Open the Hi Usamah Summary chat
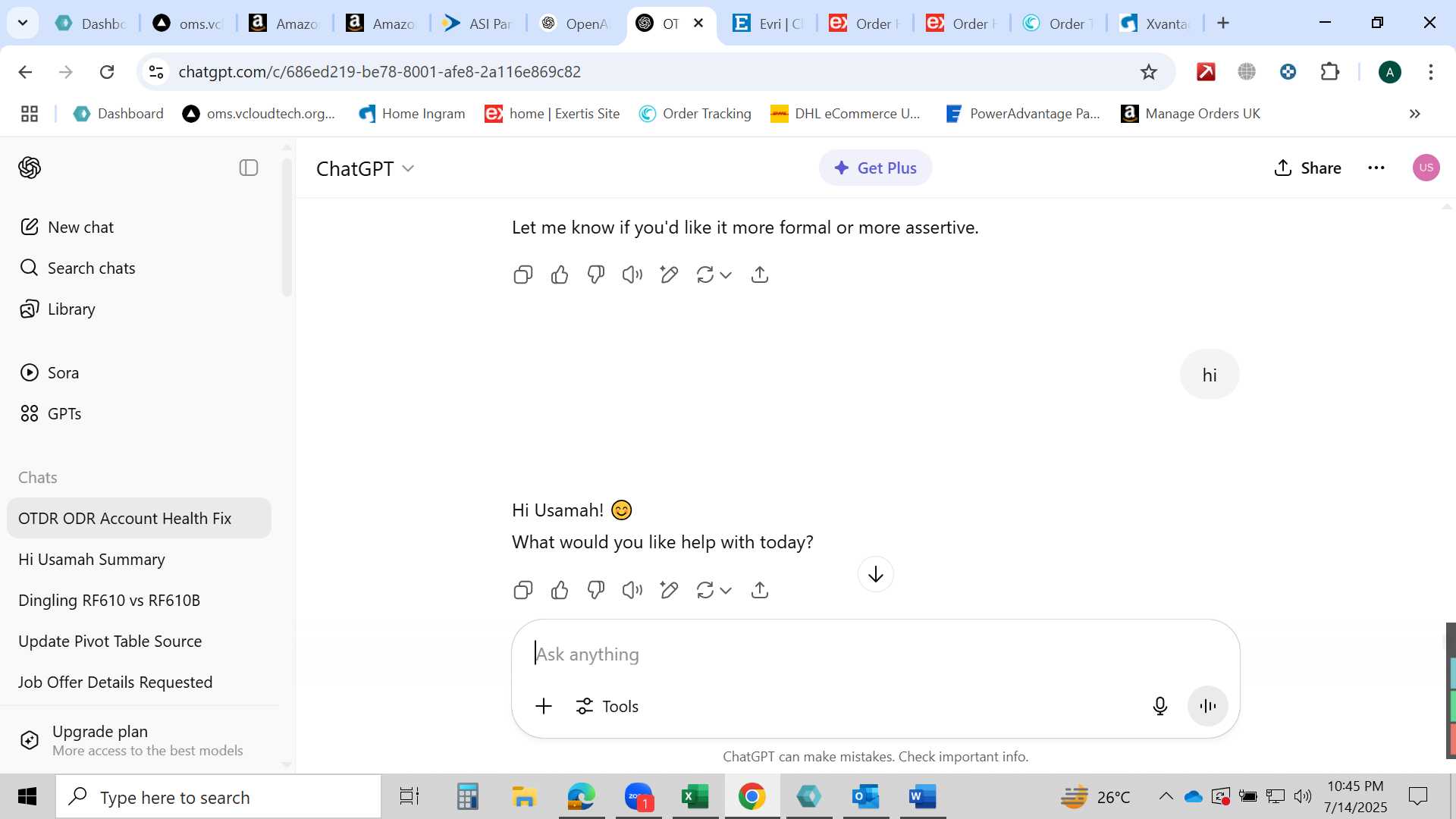The width and height of the screenshot is (1456, 819). [x=139, y=559]
